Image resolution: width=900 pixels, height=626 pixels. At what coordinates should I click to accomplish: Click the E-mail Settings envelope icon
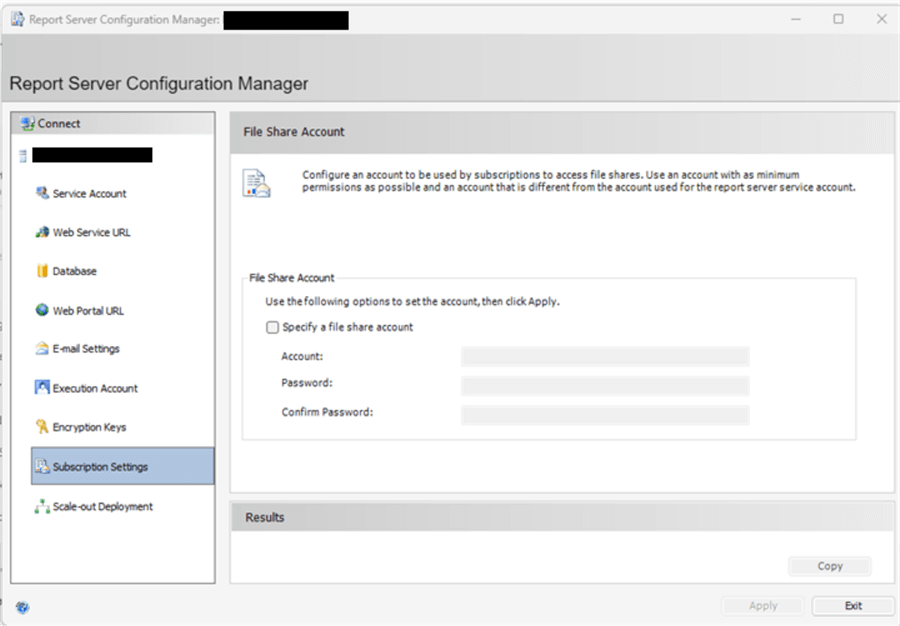42,348
